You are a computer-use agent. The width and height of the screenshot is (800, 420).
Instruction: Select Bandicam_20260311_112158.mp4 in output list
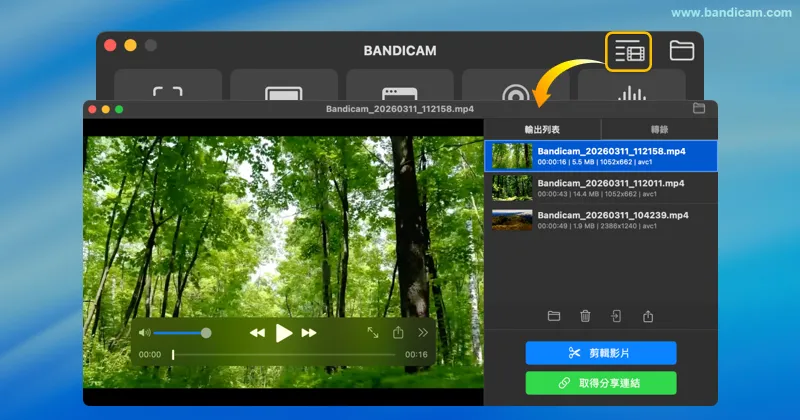[x=601, y=156]
